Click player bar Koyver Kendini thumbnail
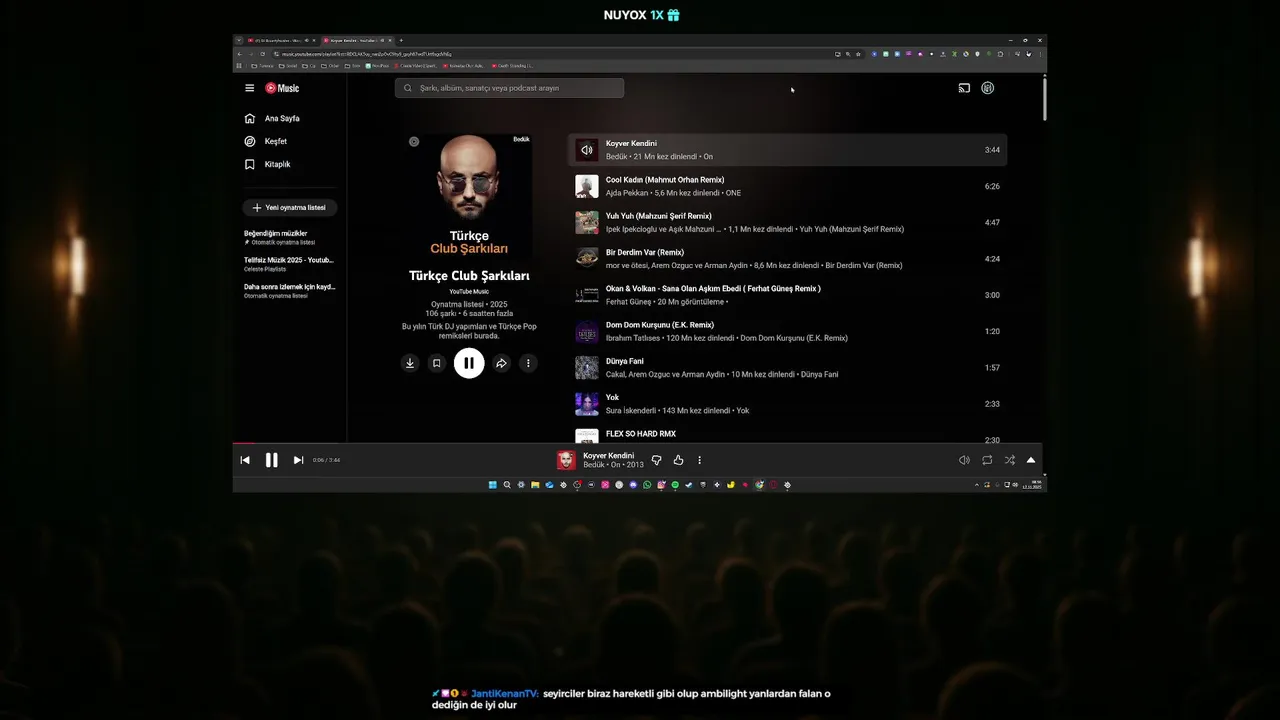This screenshot has width=1280, height=720. (x=566, y=460)
